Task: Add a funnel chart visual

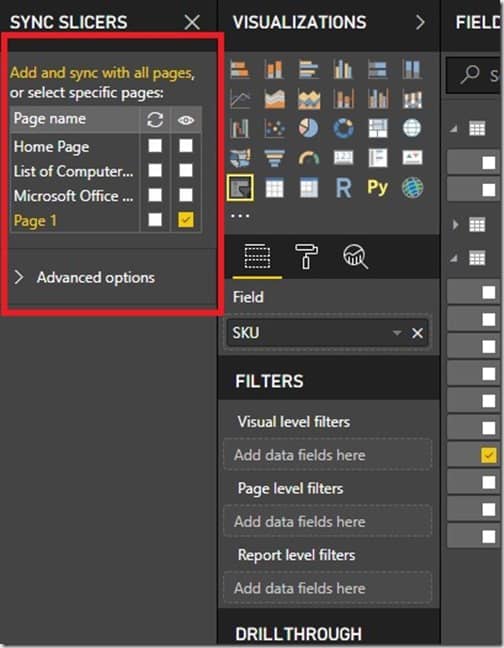Action: pos(274,158)
